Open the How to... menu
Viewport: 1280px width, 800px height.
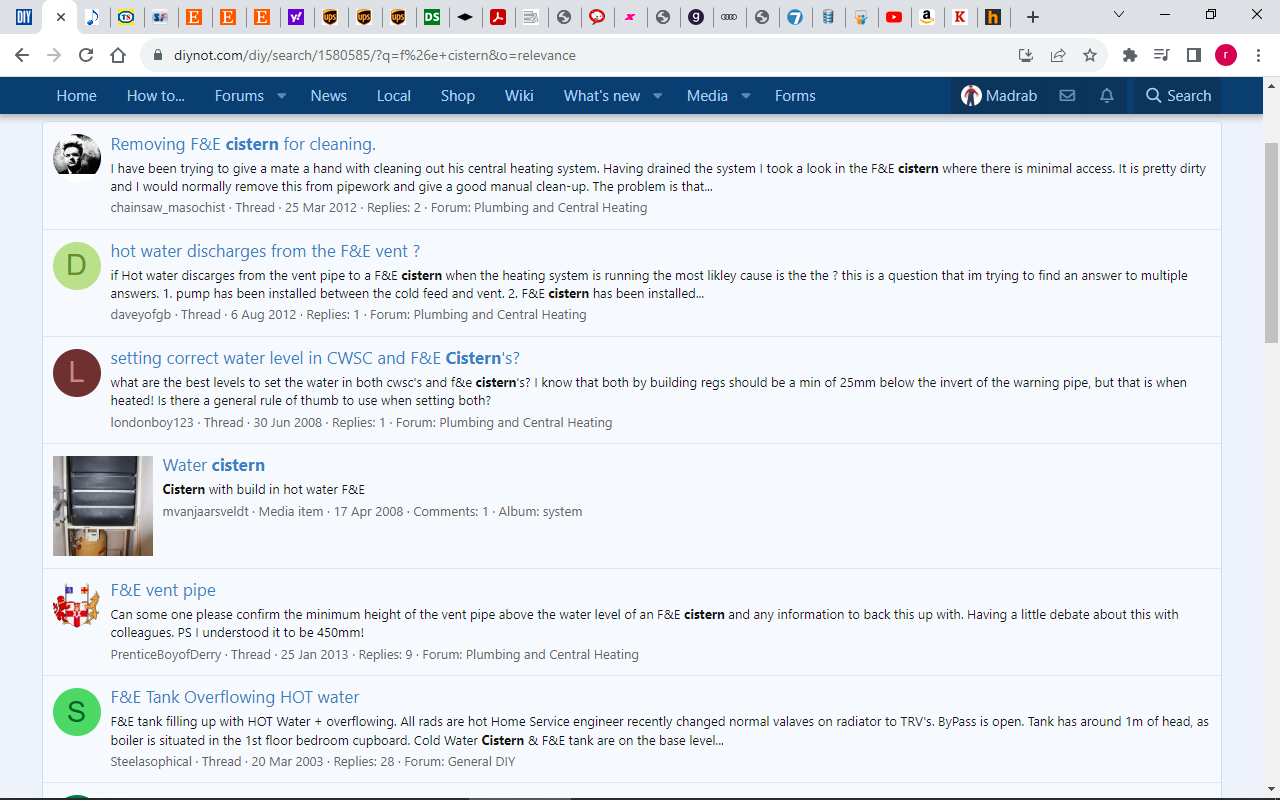click(155, 96)
